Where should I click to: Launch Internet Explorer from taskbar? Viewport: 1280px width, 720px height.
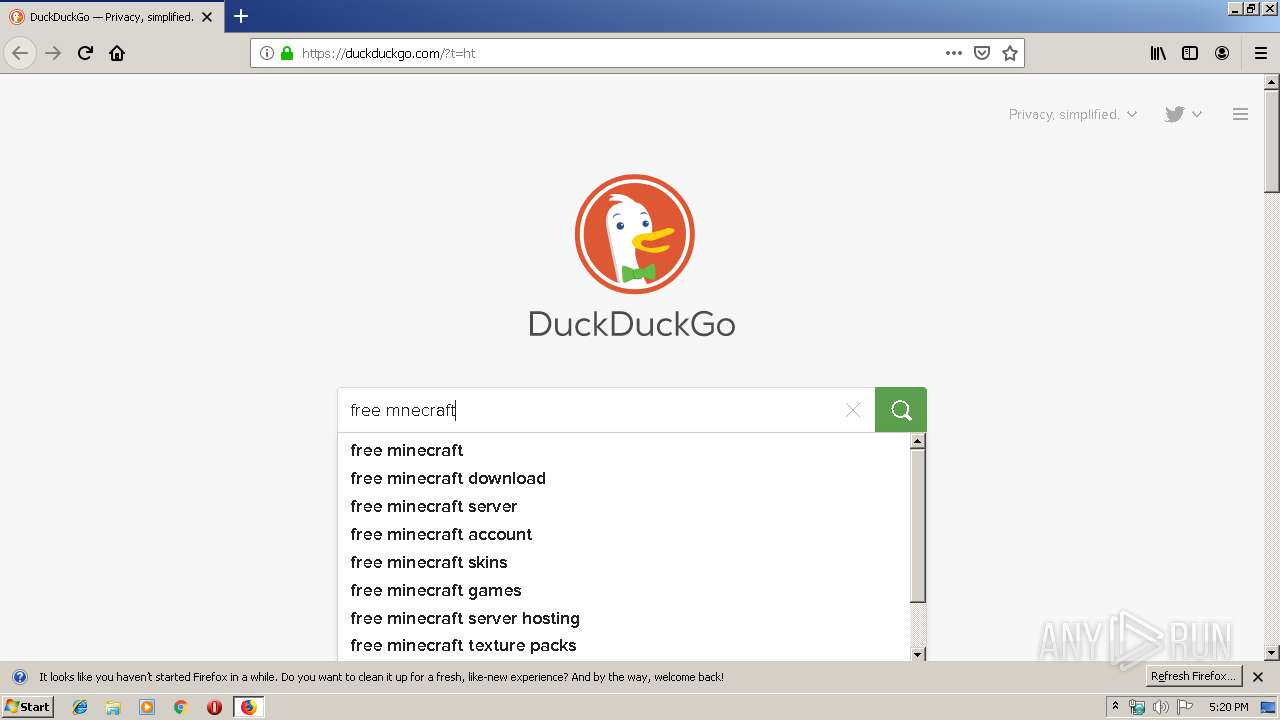click(x=80, y=707)
